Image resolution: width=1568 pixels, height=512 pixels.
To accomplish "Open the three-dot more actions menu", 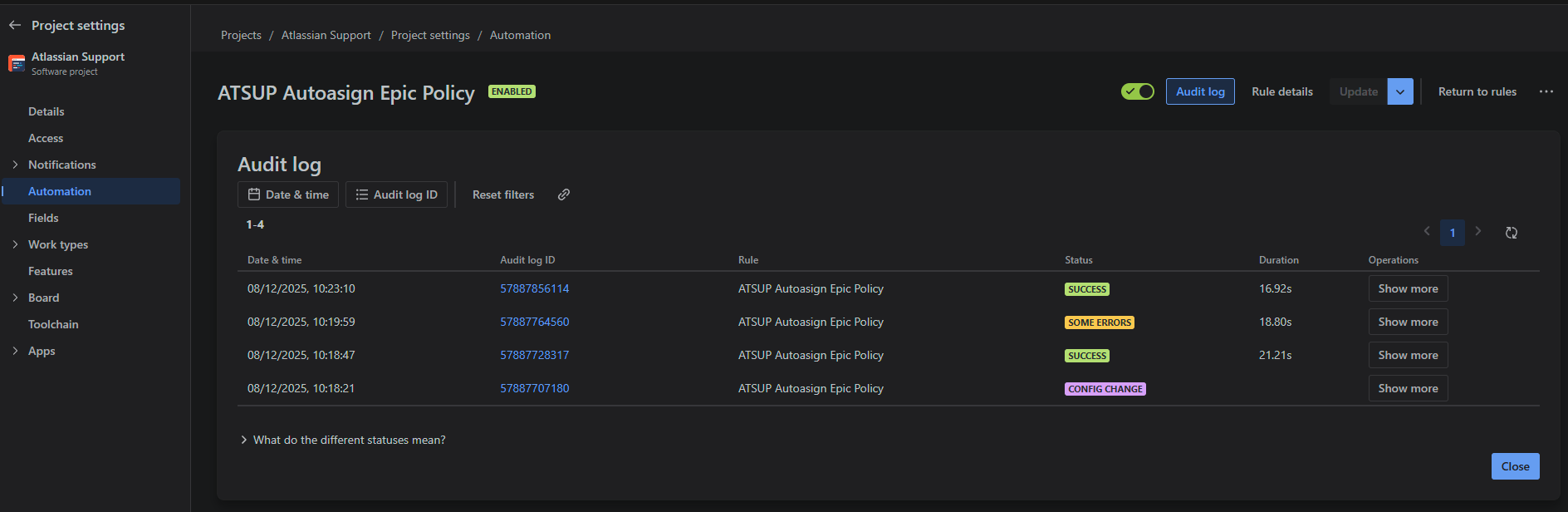I will (x=1546, y=91).
